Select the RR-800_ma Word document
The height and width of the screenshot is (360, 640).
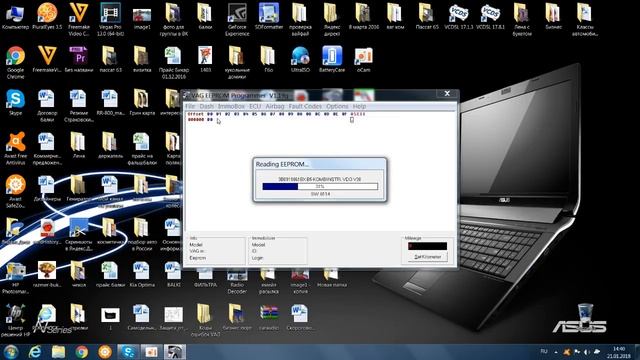pyautogui.click(x=110, y=102)
